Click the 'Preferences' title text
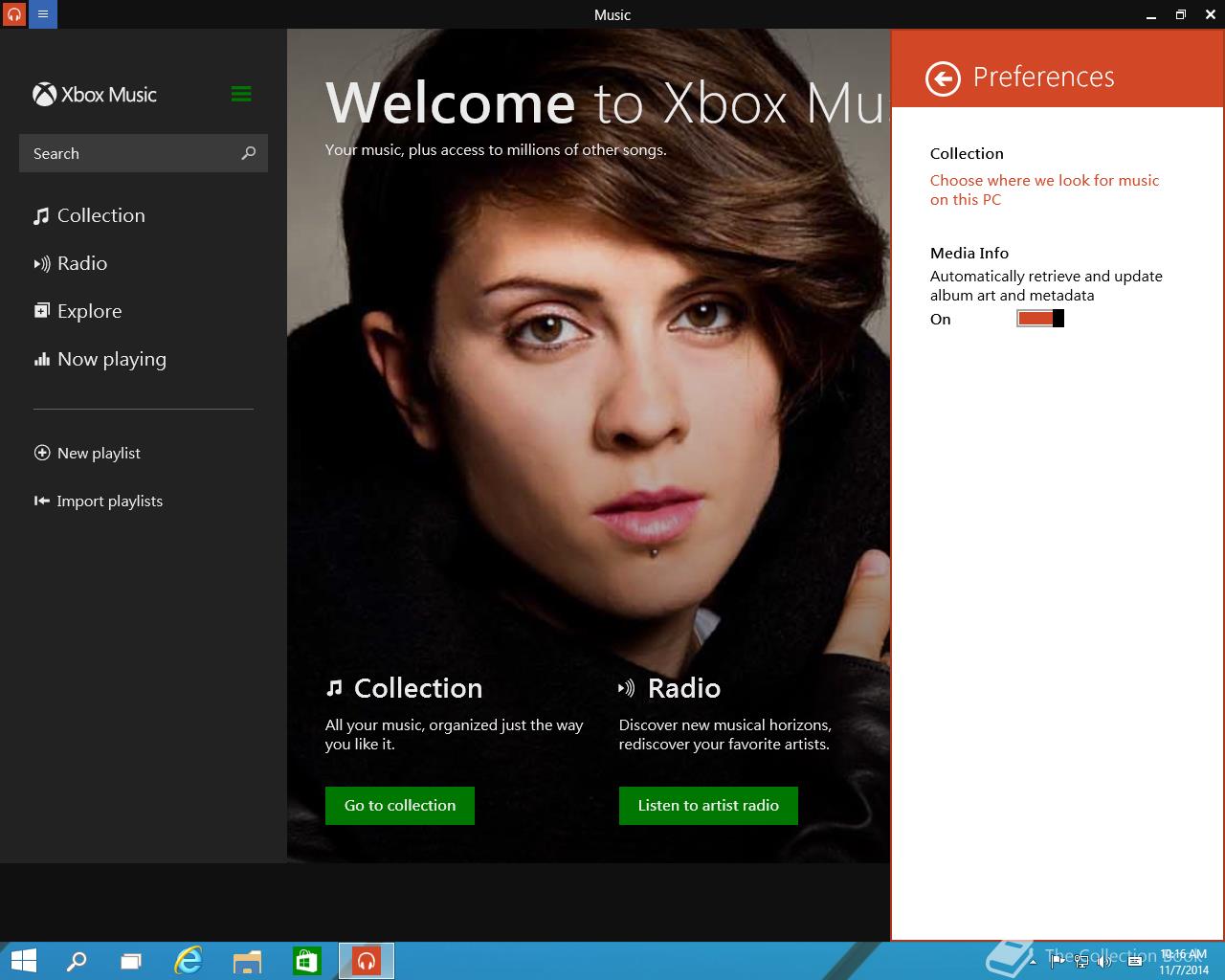 click(x=1043, y=77)
